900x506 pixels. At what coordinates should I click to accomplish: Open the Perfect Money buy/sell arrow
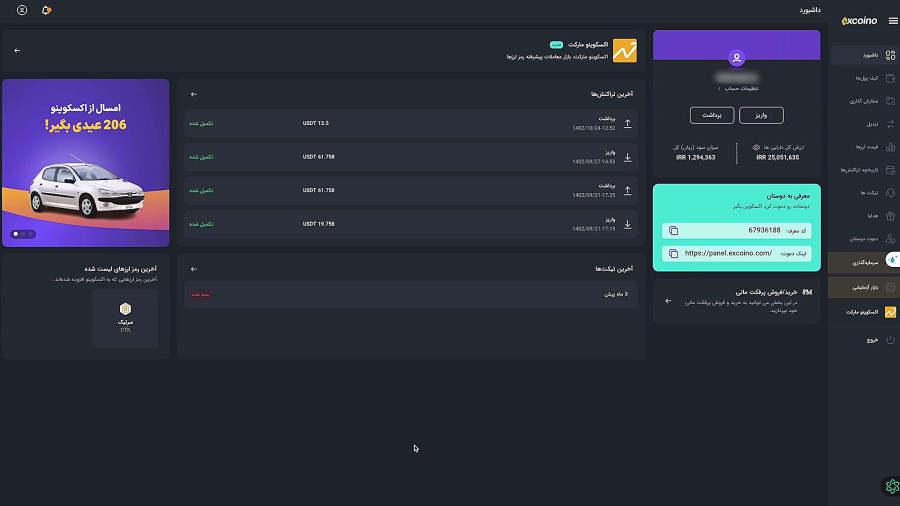tap(668, 301)
